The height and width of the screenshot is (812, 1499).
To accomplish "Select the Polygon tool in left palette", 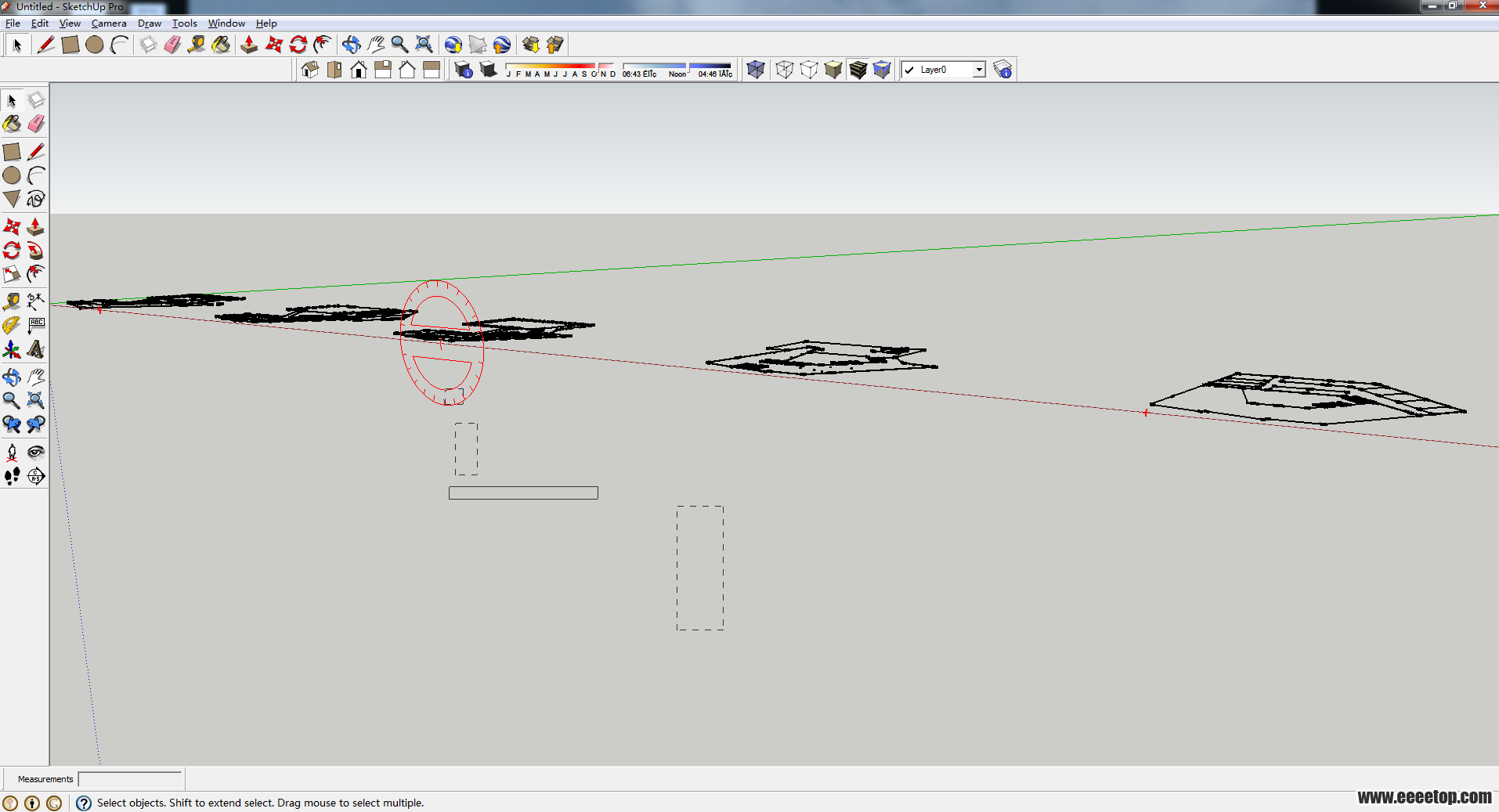I will pyautogui.click(x=12, y=199).
